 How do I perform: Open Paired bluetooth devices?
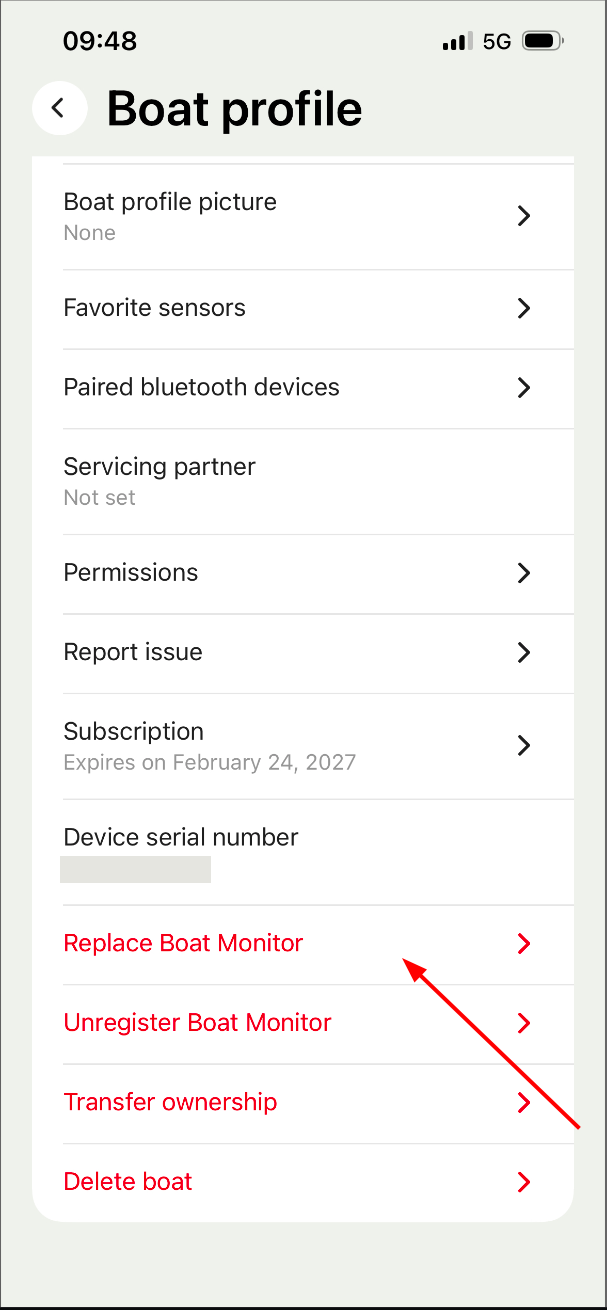303,388
